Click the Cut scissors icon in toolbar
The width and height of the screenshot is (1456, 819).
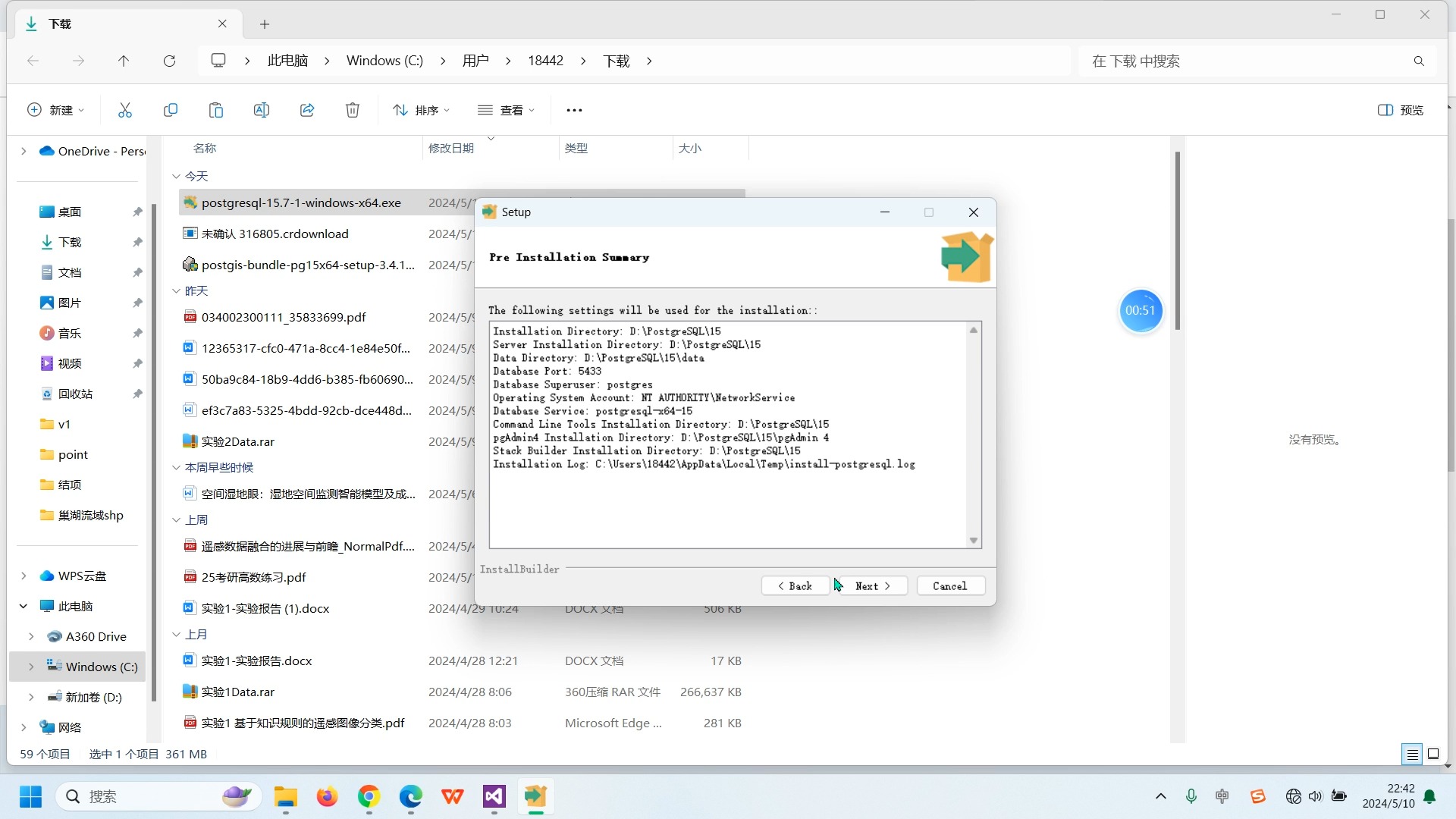tap(125, 110)
